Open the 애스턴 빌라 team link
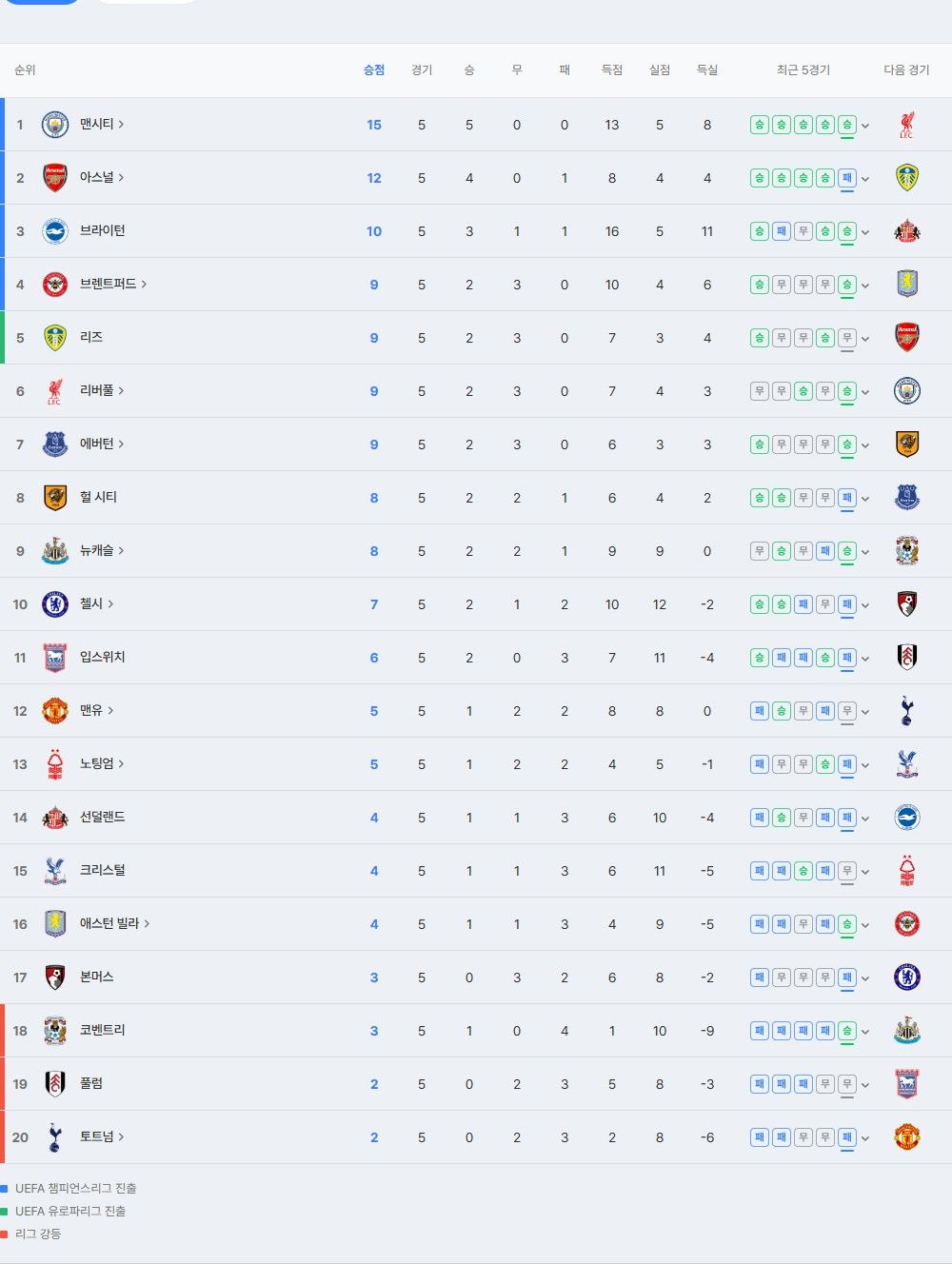Viewport: 952px width, 1264px height. pyautogui.click(x=115, y=924)
